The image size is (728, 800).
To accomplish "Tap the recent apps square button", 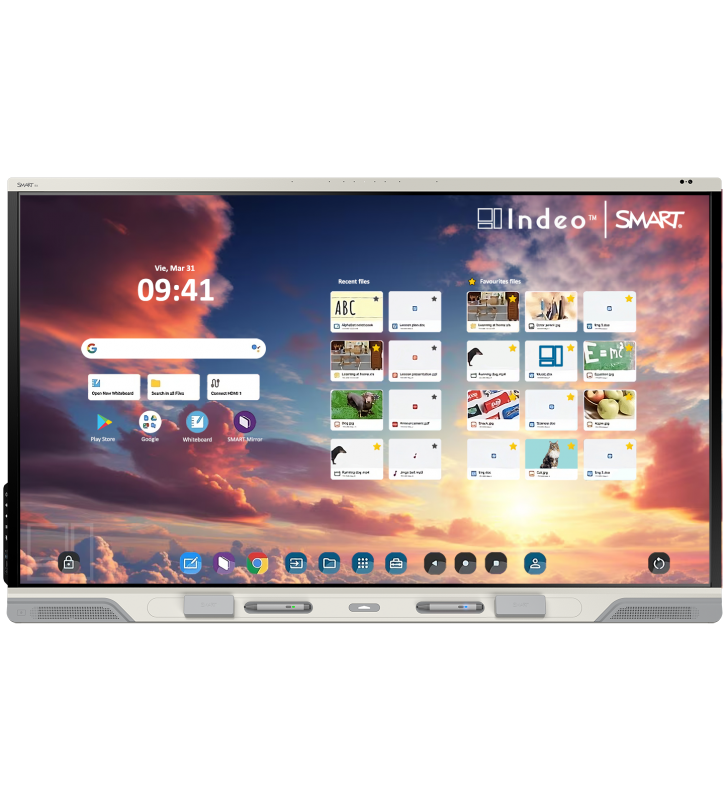I will point(496,563).
